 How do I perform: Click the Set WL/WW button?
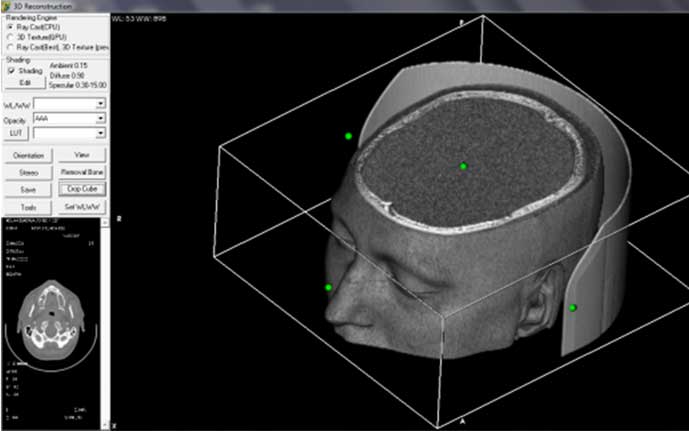pos(82,206)
